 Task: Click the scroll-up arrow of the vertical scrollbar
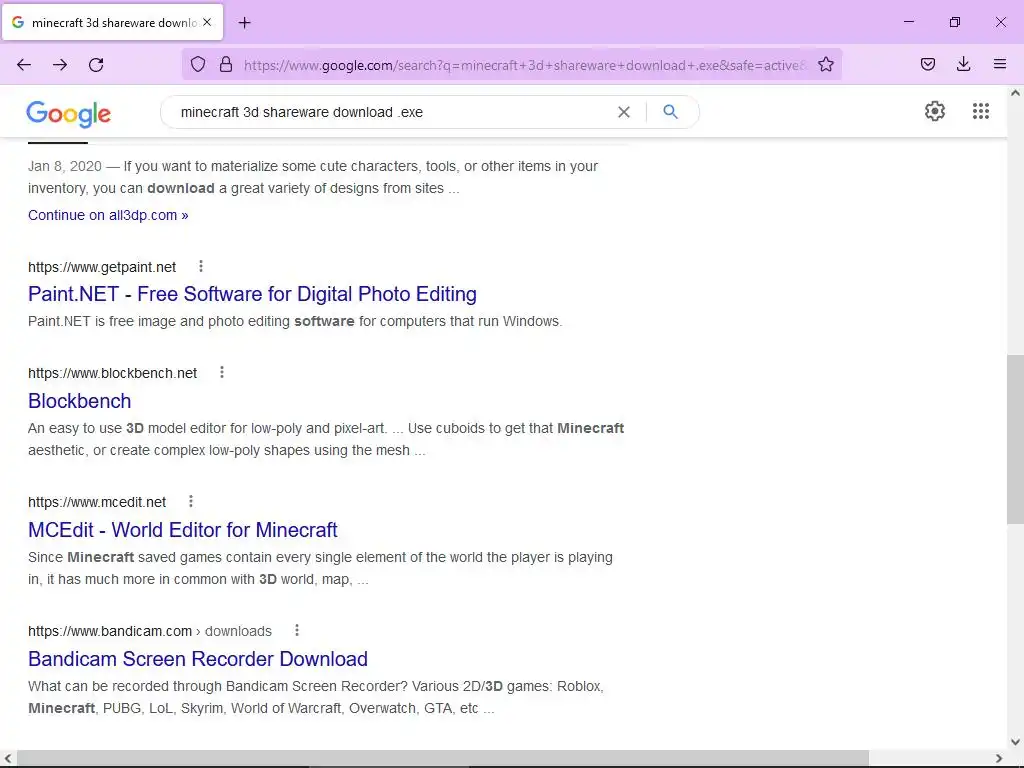pyautogui.click(x=1015, y=93)
